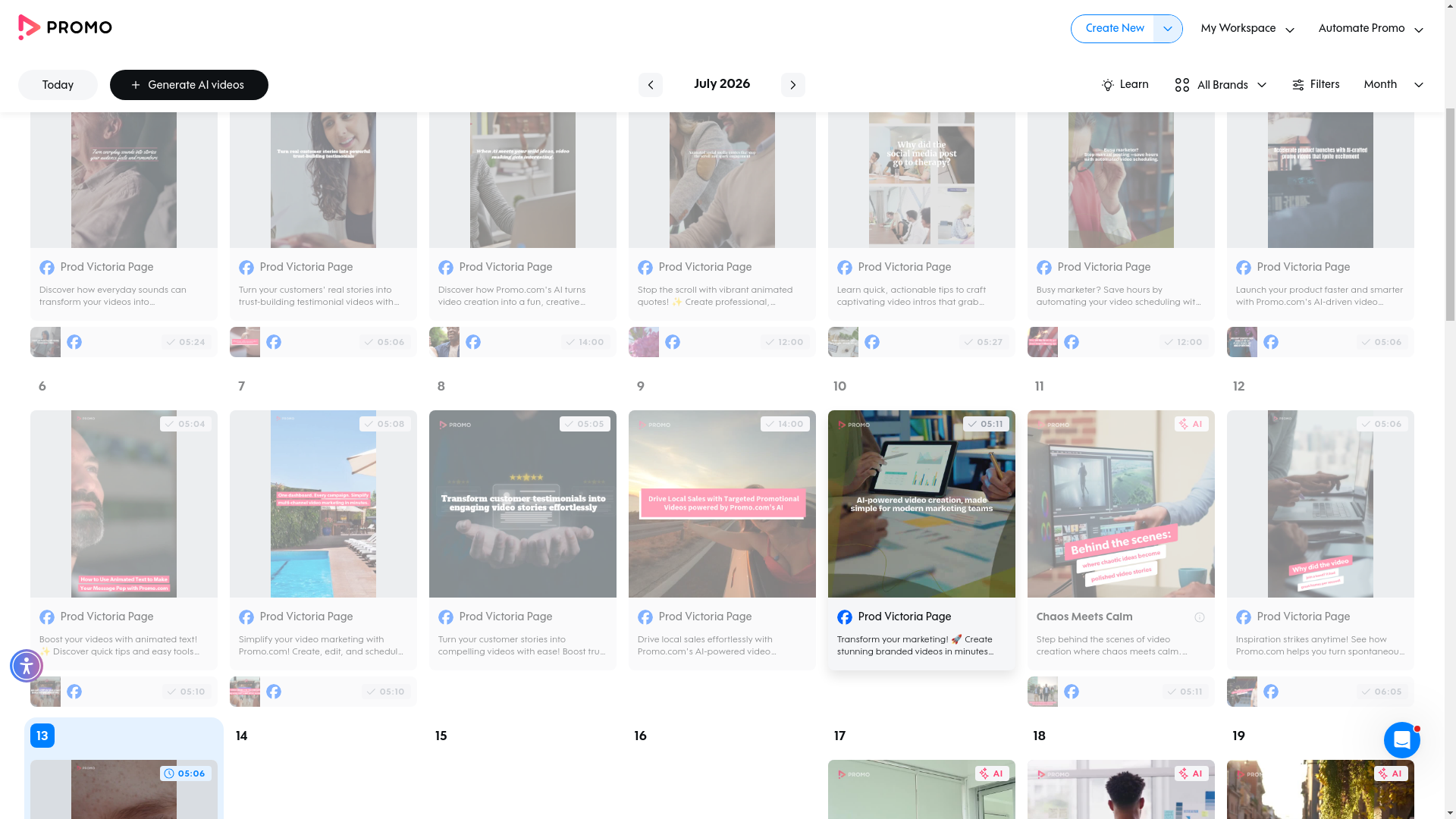Click Facebook icon on 'Turn your customers' real stories' post
Image resolution: width=1456 pixels, height=819 pixels.
pos(246,268)
